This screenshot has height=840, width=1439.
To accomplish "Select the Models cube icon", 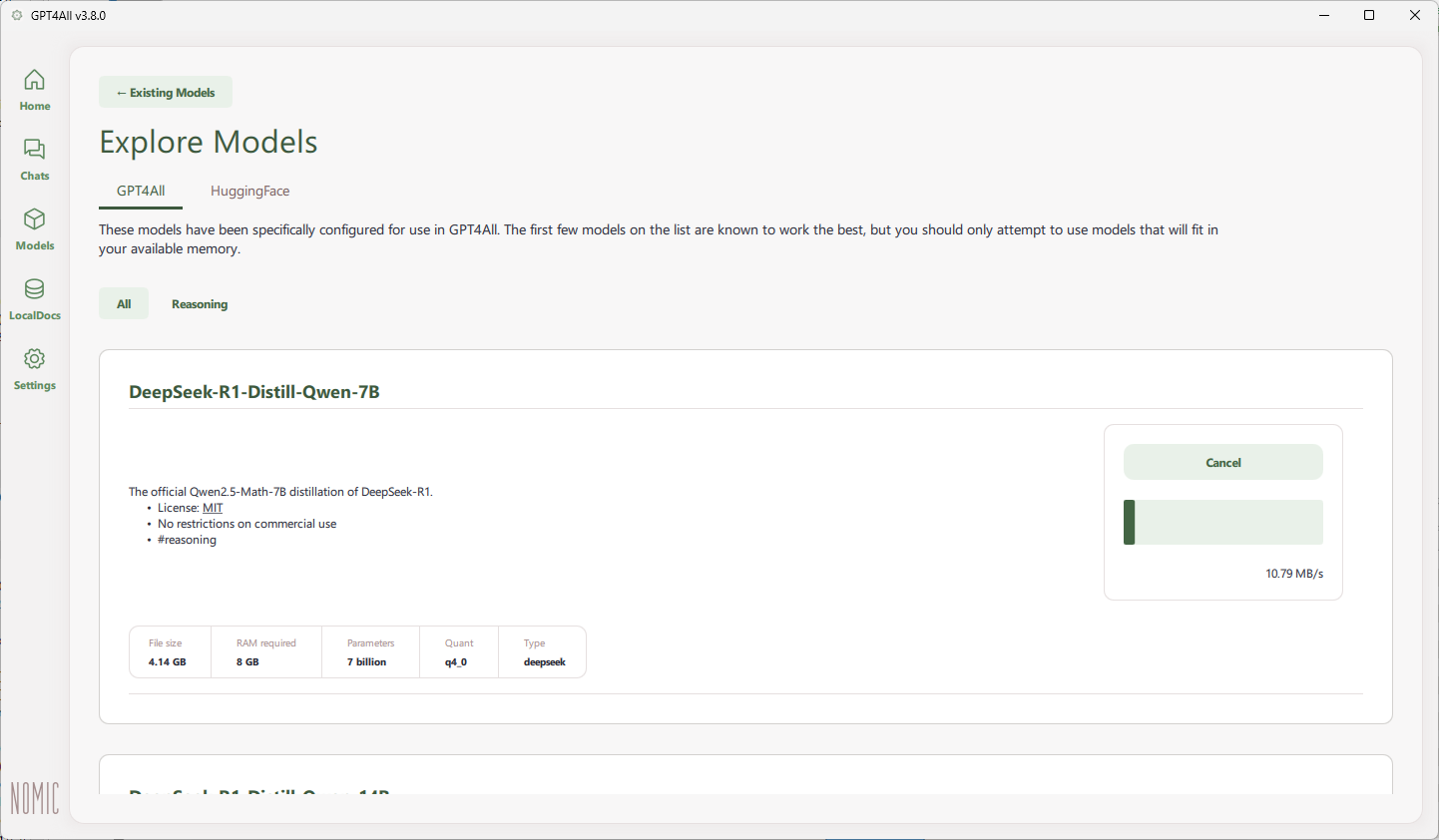I will tap(34, 219).
